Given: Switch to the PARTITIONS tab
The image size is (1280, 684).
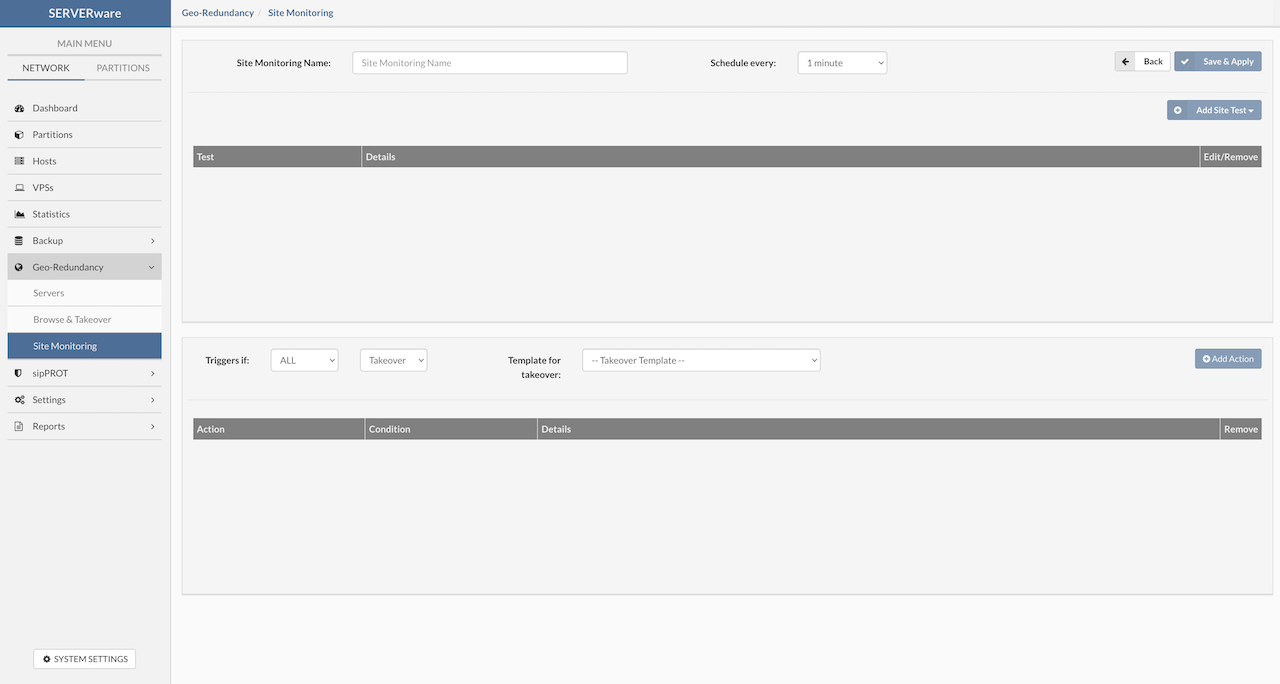Looking at the screenshot, I should tap(123, 68).
